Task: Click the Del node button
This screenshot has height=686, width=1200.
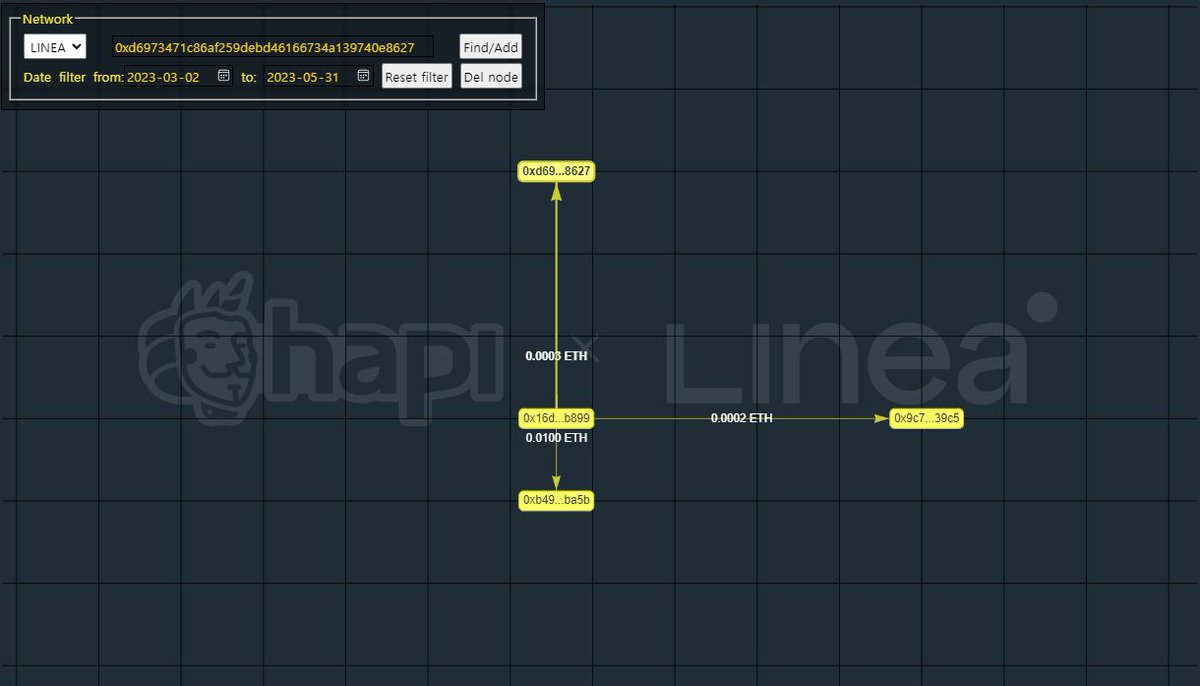Action: point(491,77)
